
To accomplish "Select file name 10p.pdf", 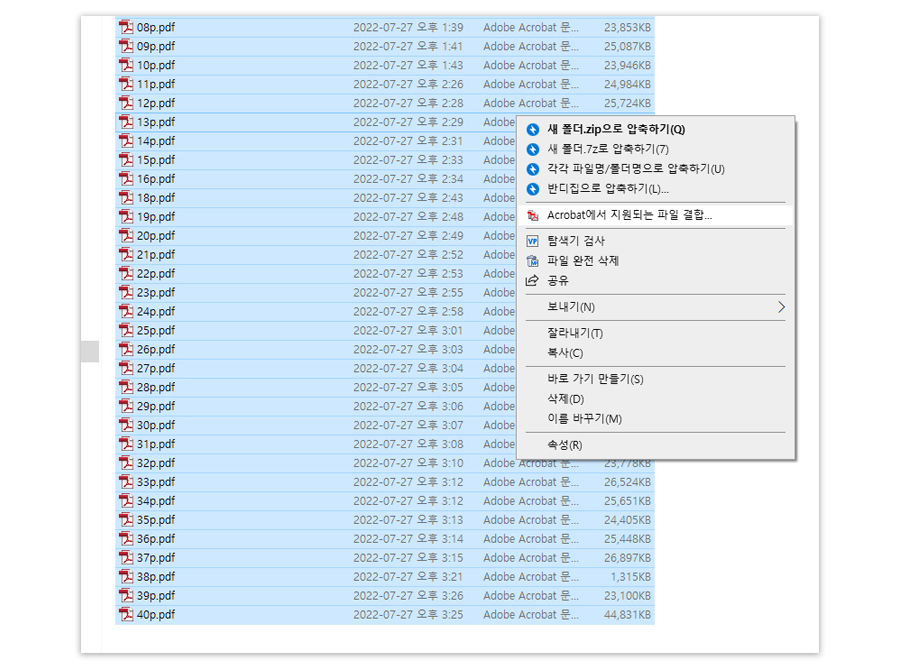I will point(156,65).
